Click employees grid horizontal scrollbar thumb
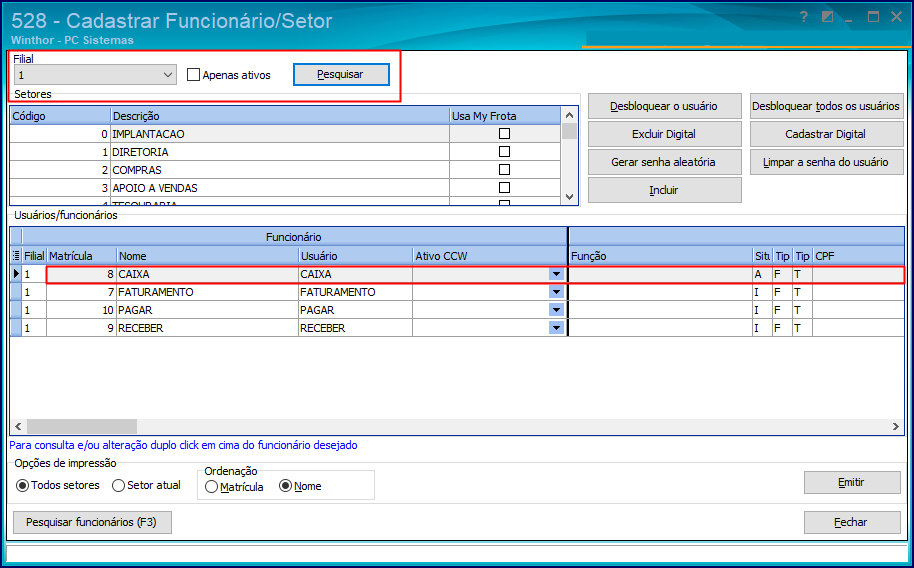The image size is (914, 568). point(82,426)
